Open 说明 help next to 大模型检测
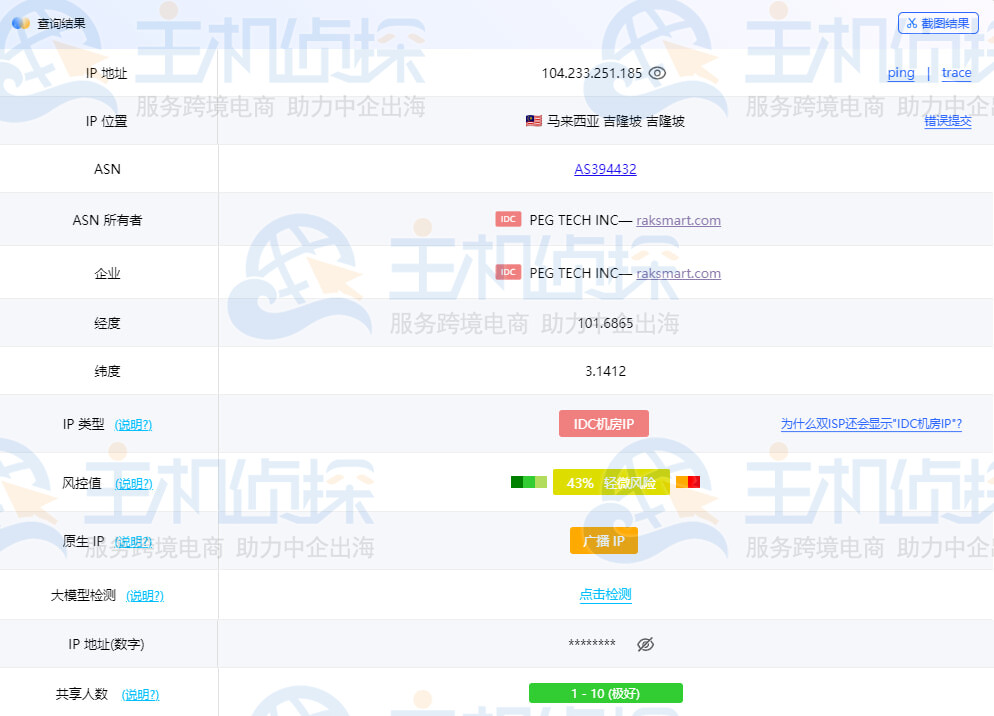 pos(145,595)
